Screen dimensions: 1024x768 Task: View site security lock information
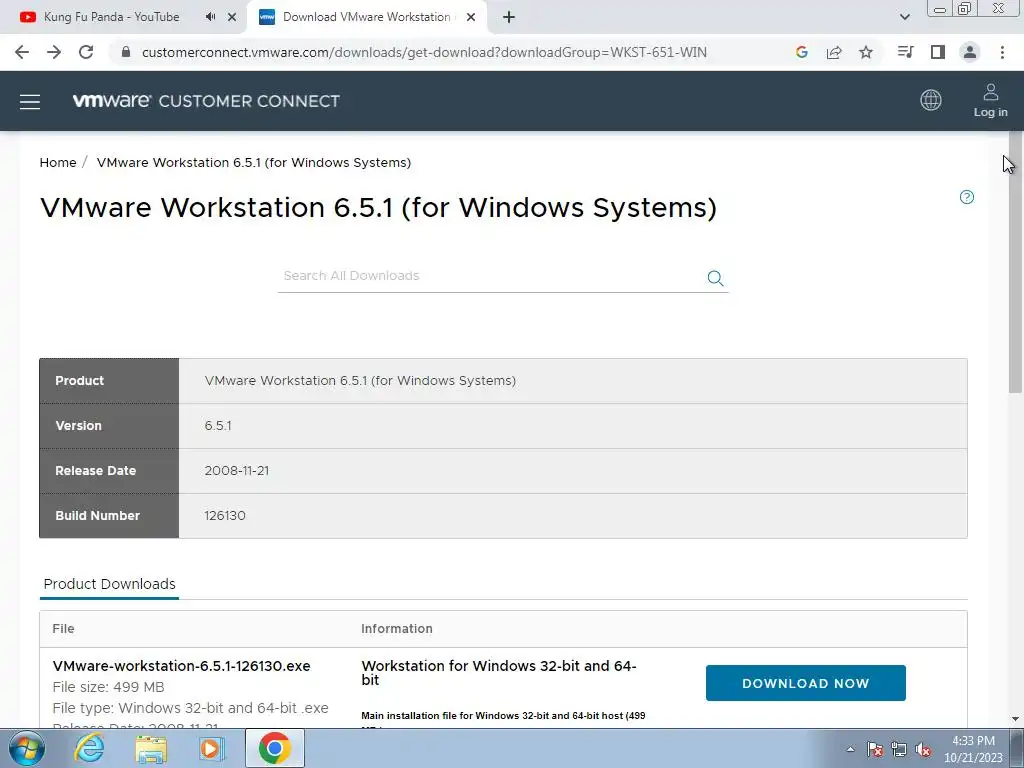[126, 52]
